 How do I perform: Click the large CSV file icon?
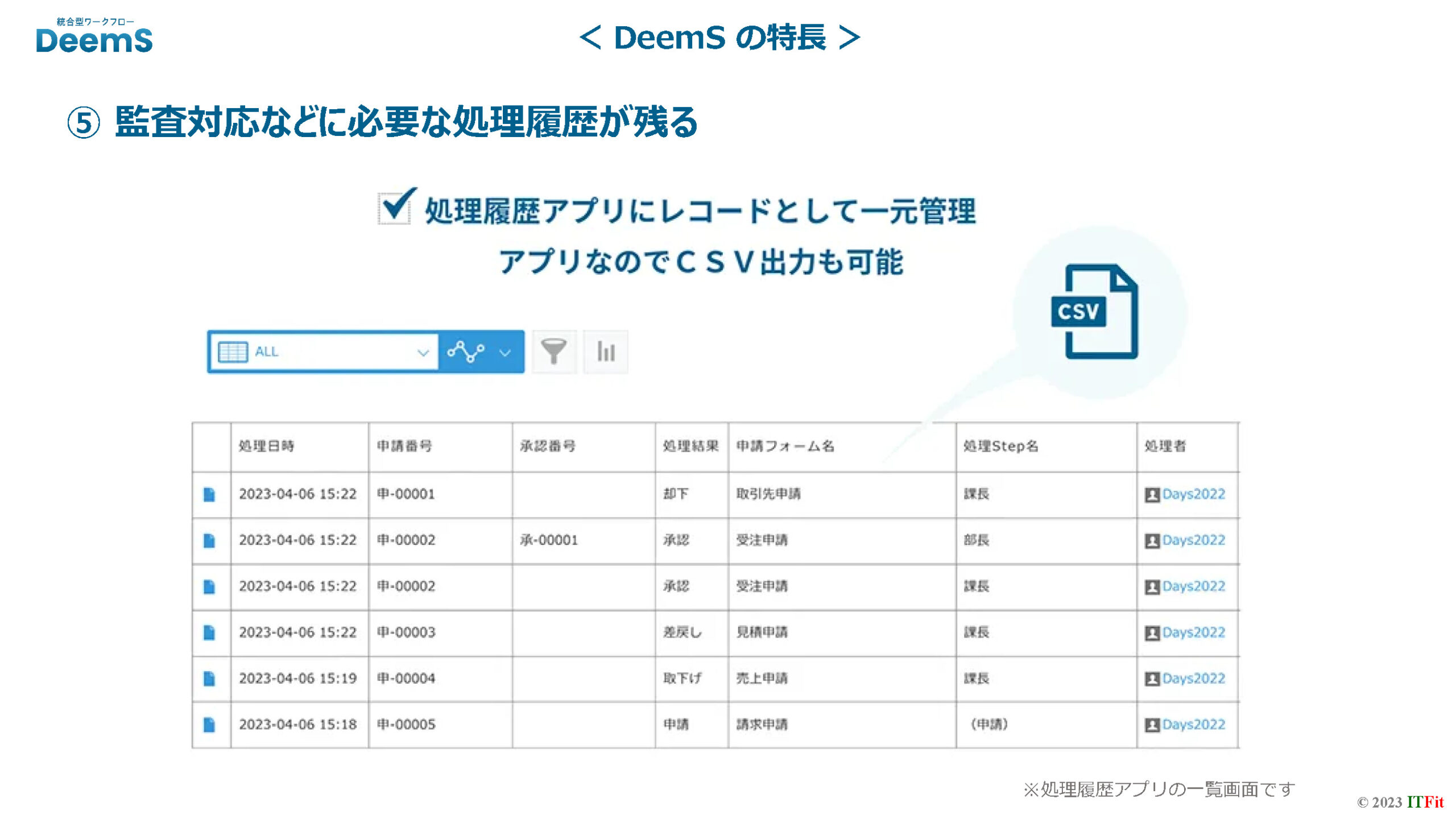coord(1094,312)
